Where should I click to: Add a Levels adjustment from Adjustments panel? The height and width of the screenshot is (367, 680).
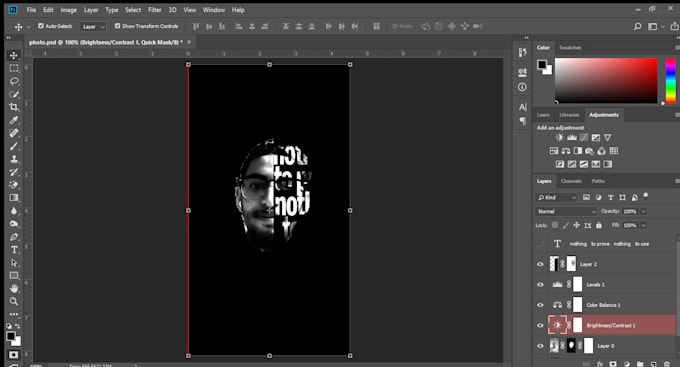pos(572,138)
